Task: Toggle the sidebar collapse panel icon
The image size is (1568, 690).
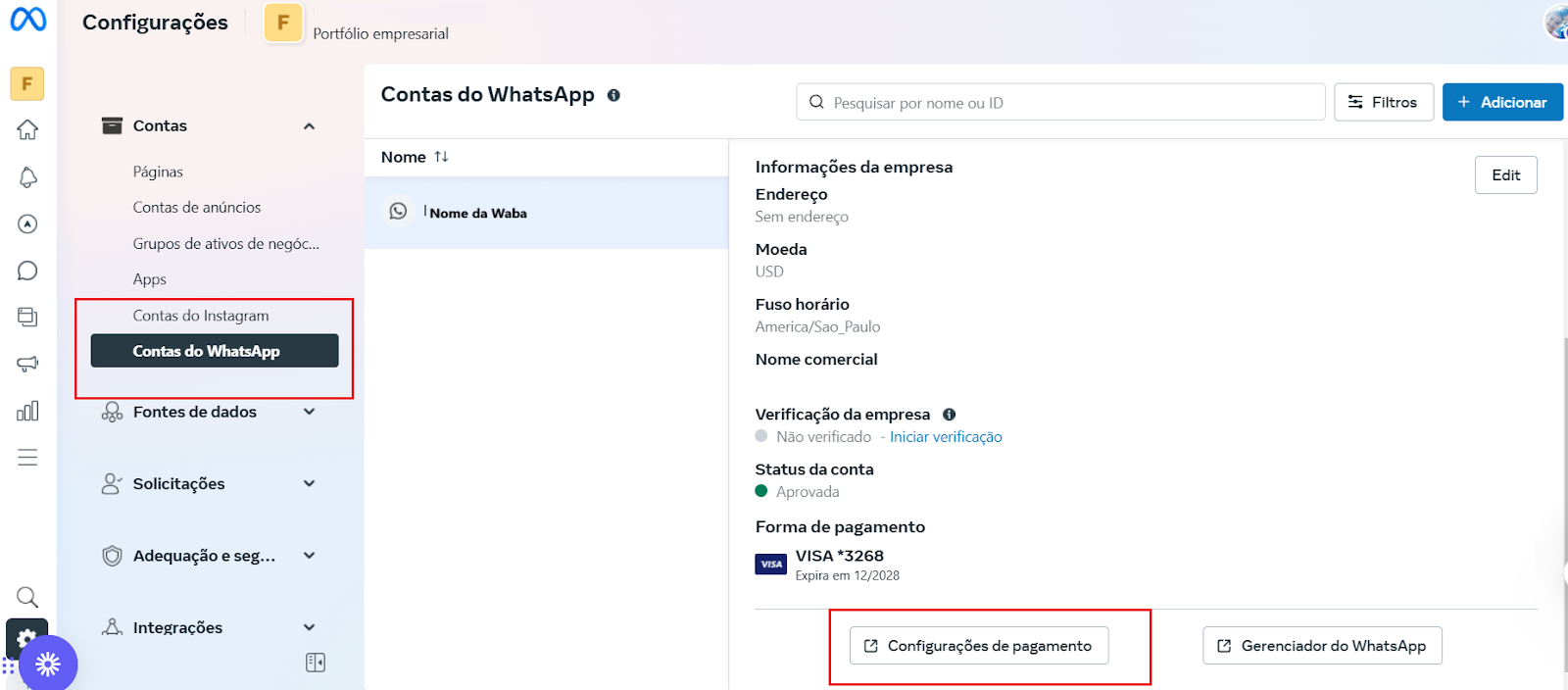Action: [315, 663]
